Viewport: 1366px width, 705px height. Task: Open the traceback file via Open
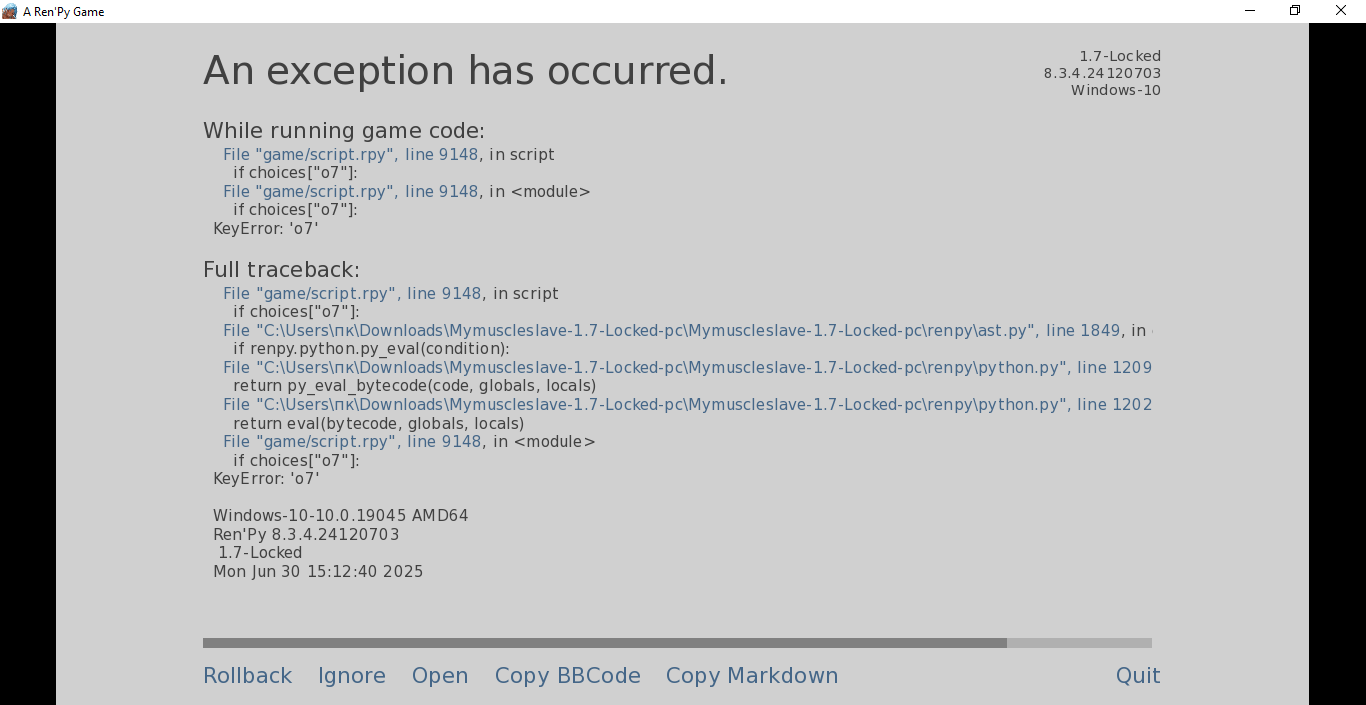(440, 676)
